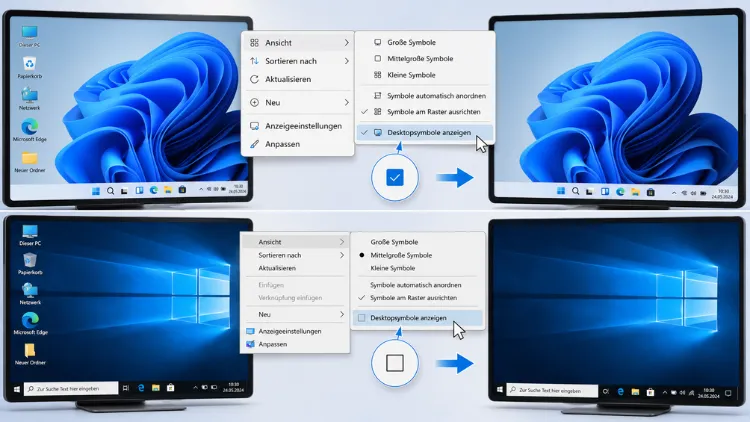Toggle Symbole am Raster ausrichten in Windows 10 submenu

pos(418,298)
